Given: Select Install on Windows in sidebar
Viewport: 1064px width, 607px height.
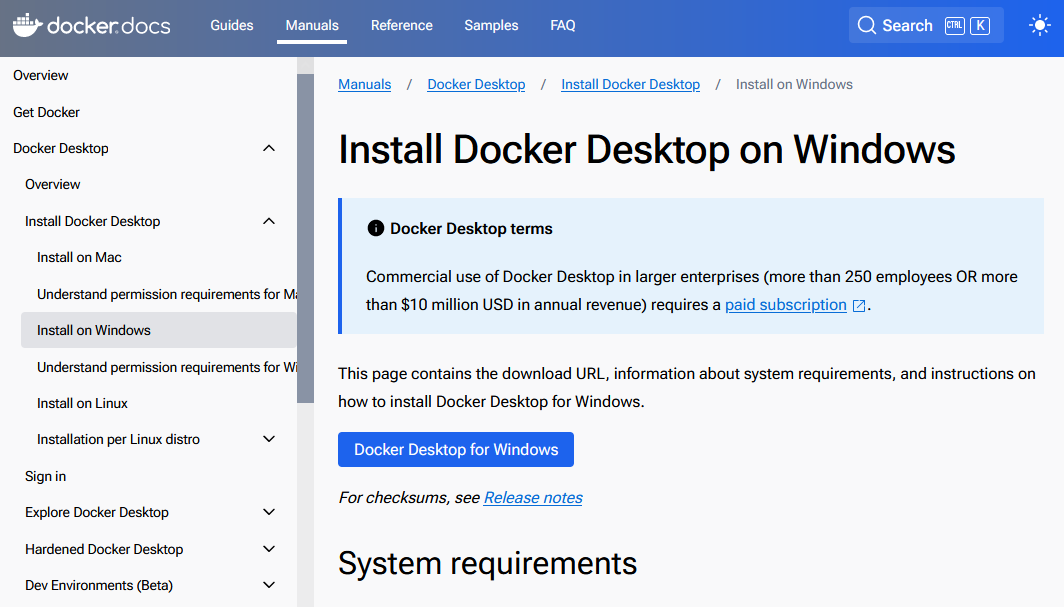Looking at the screenshot, I should [x=159, y=330].
